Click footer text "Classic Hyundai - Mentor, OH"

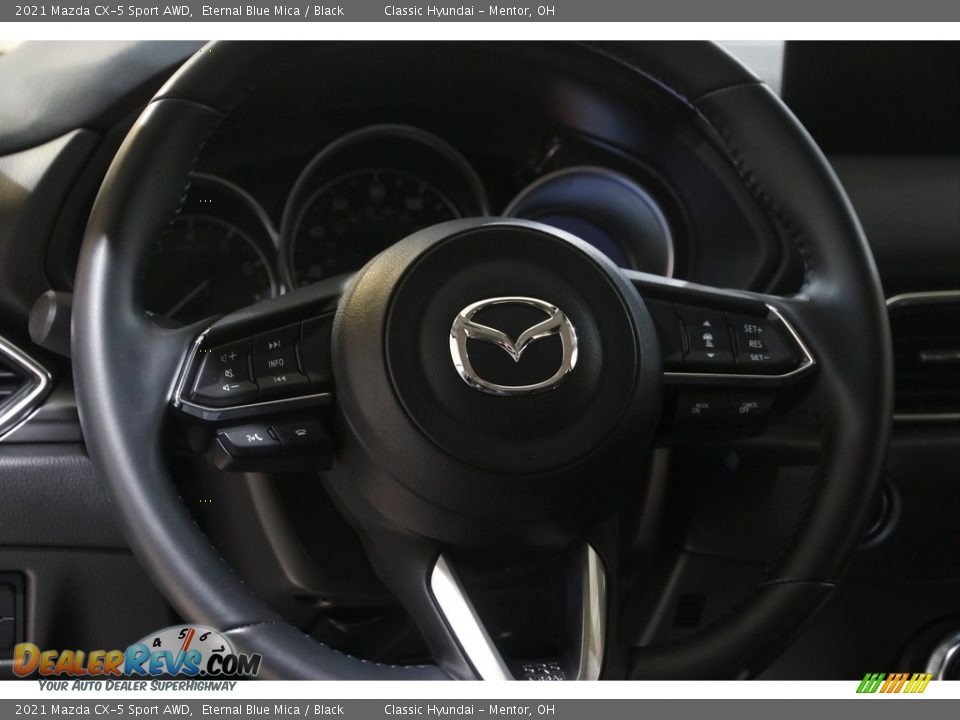[x=470, y=710]
